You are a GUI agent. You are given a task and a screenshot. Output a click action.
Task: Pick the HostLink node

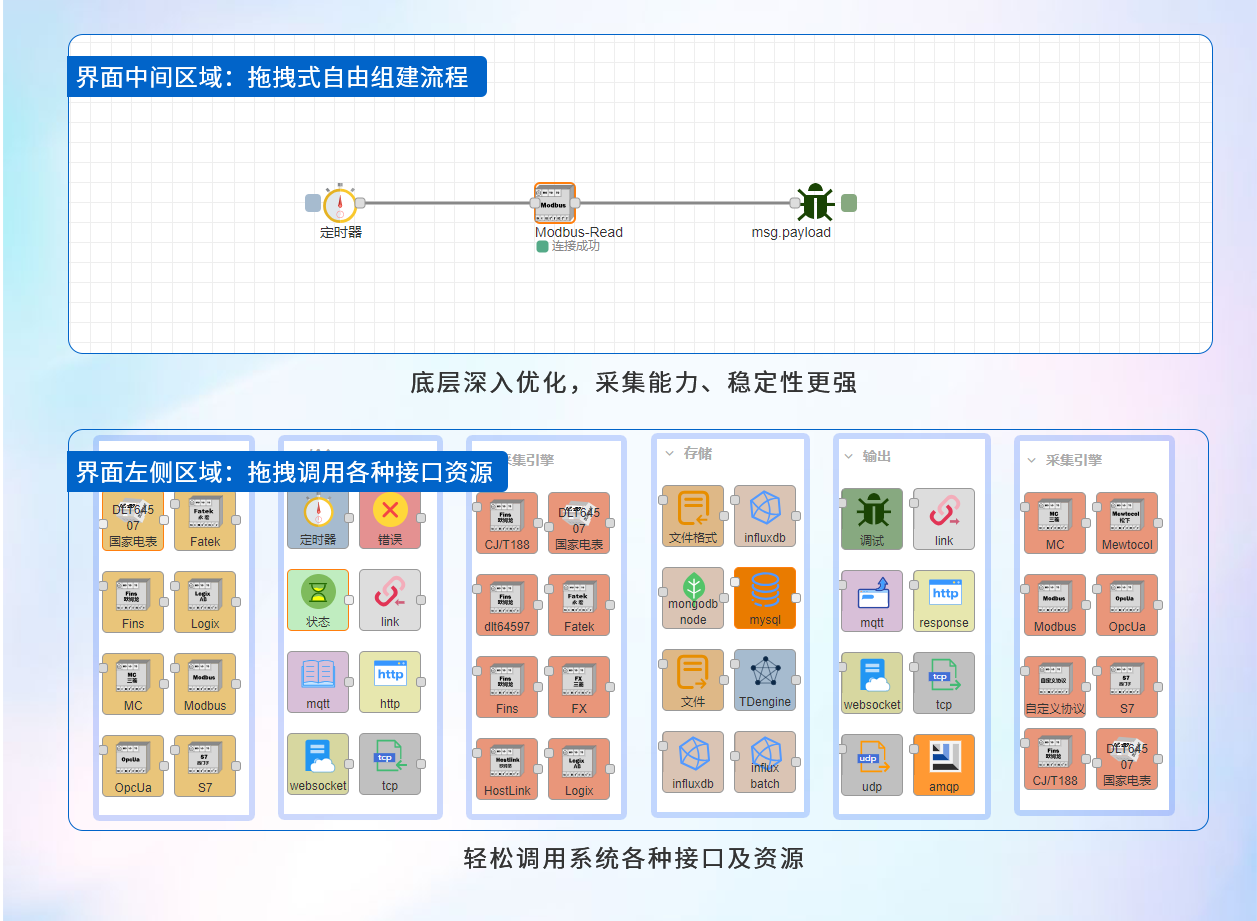click(x=507, y=769)
